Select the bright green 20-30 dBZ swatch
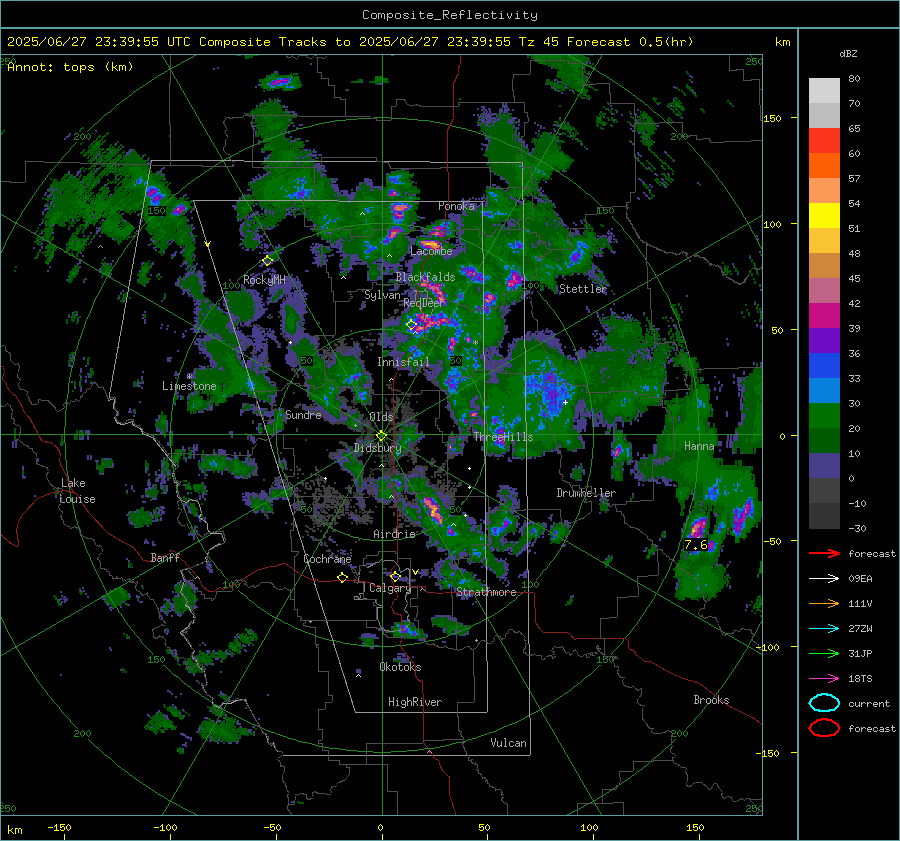This screenshot has height=841, width=900. tap(824, 416)
